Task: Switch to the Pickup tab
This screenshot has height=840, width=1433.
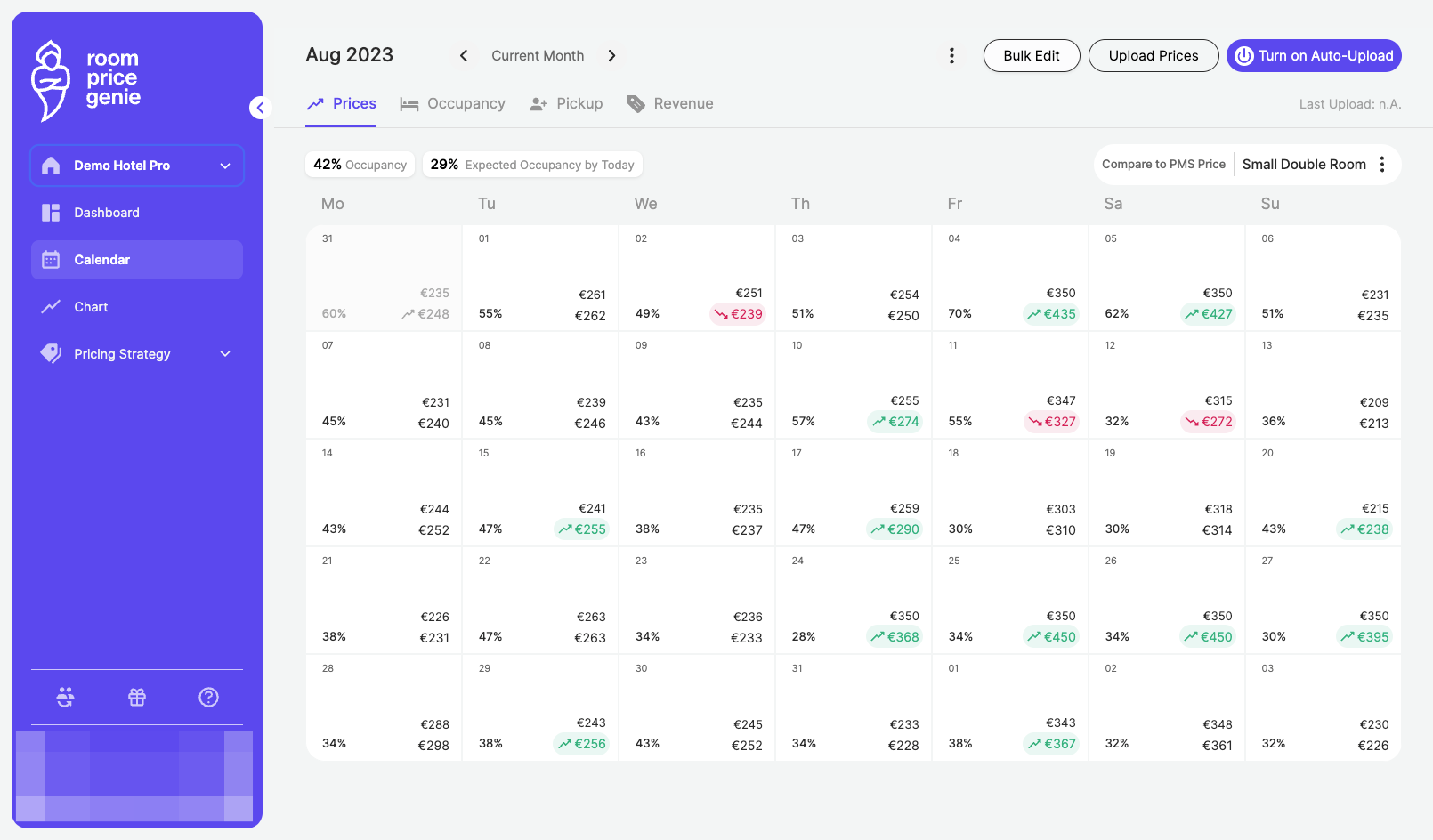Action: [566, 104]
